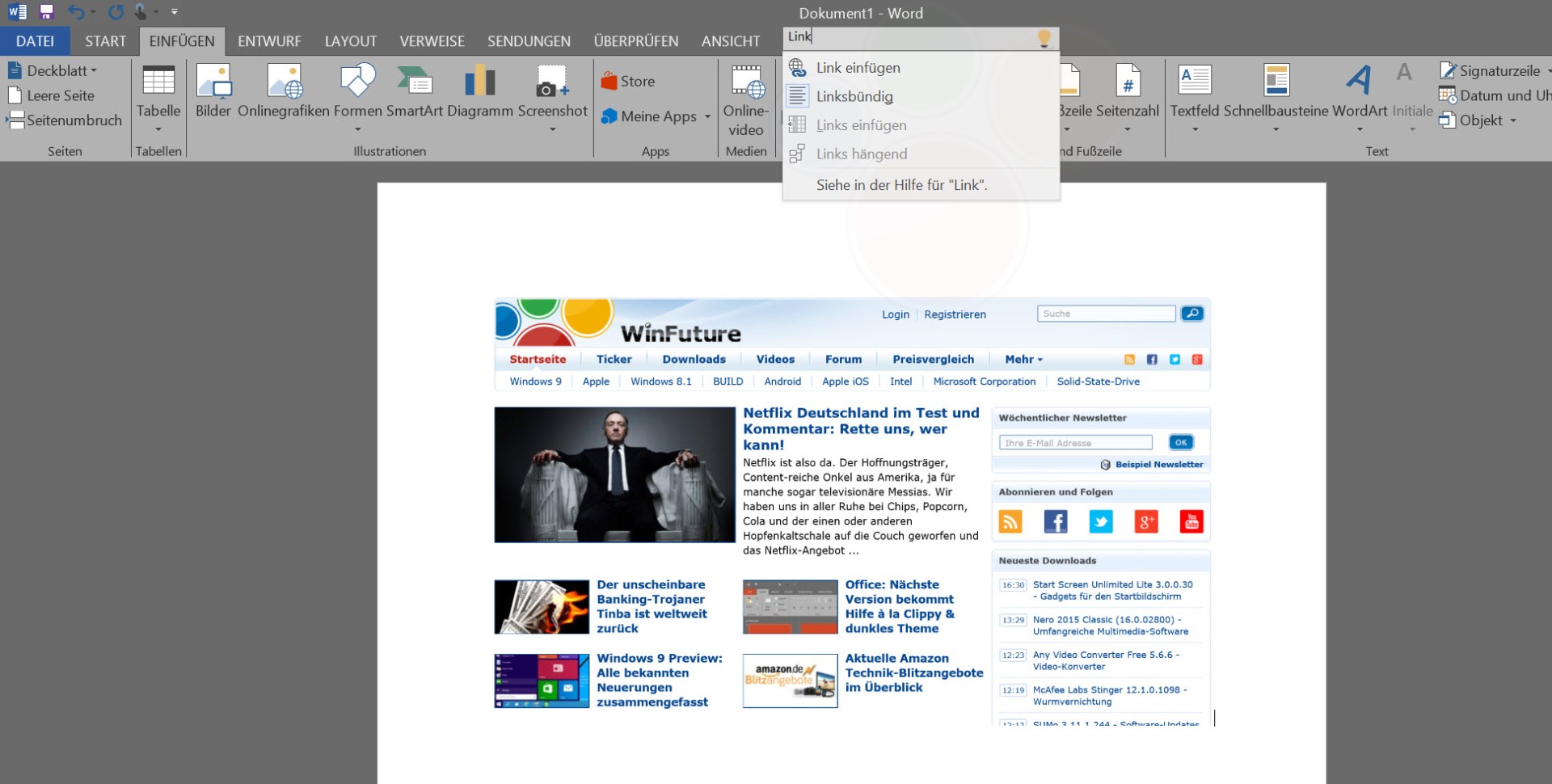Switch to the LAYOUT tab
This screenshot has height=784, width=1552.
coord(351,41)
